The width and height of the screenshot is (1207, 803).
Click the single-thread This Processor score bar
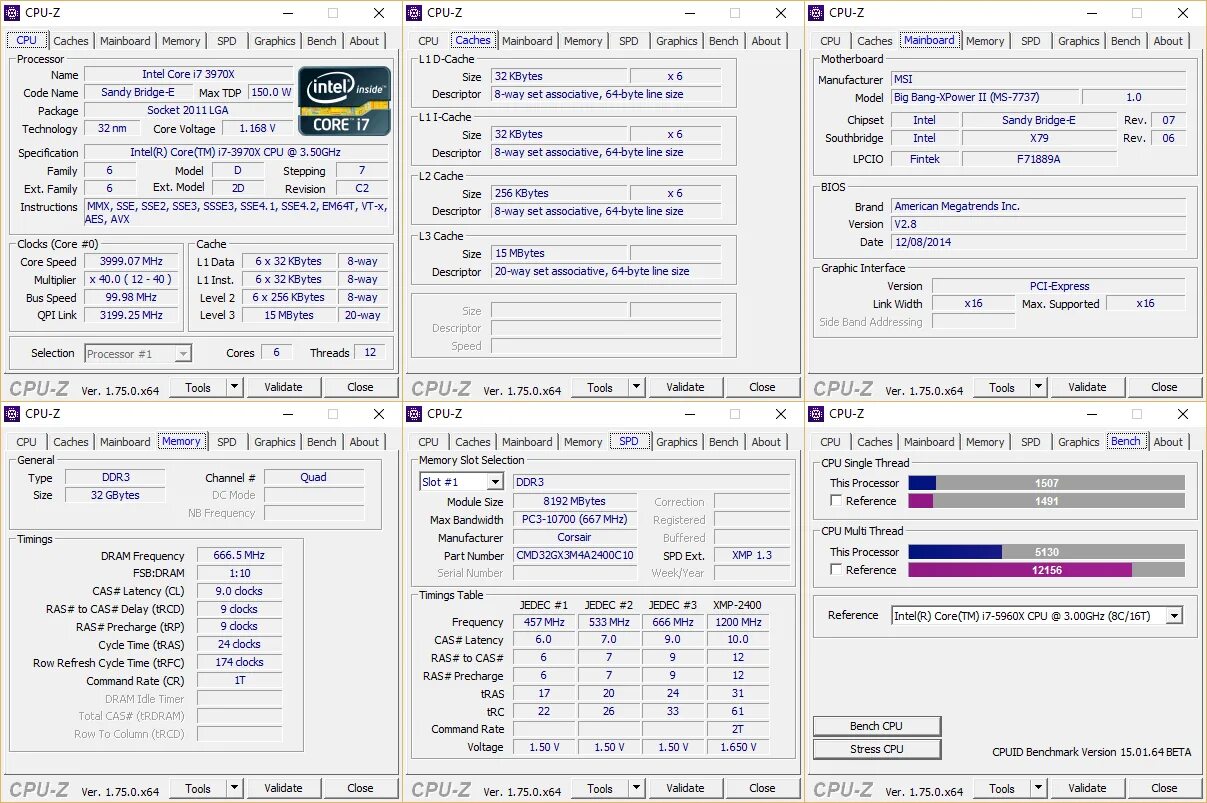pyautogui.click(x=1046, y=483)
